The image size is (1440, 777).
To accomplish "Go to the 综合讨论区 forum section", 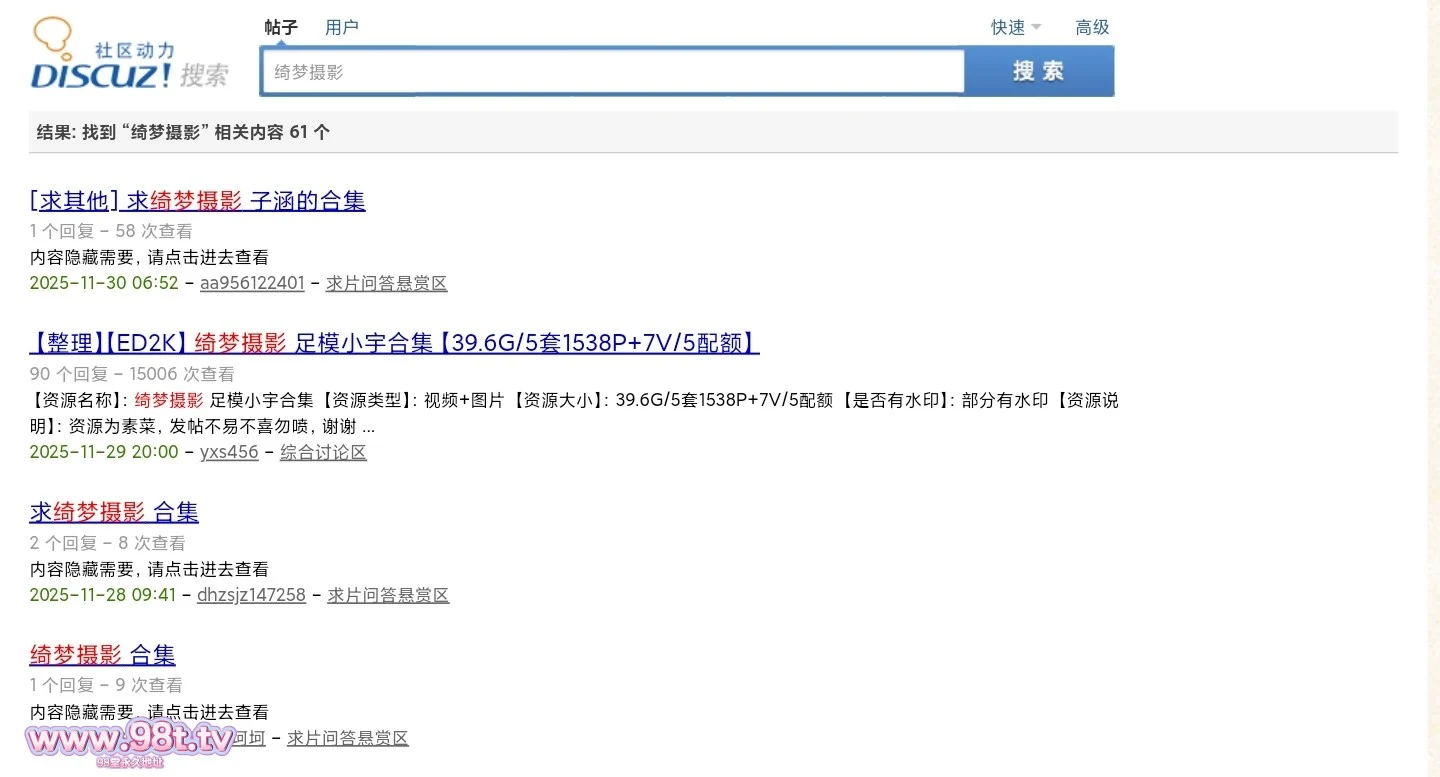I will (323, 452).
